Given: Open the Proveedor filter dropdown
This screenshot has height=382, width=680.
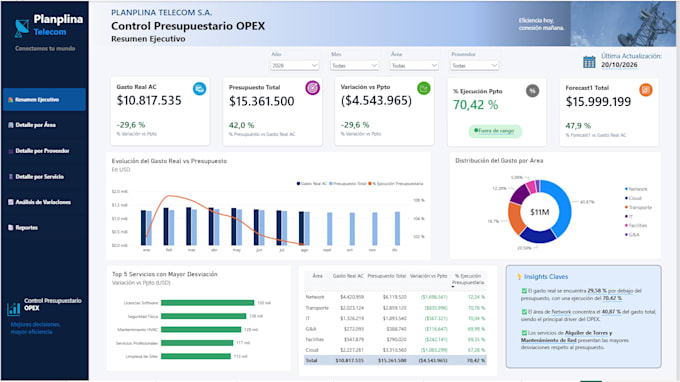Looking at the screenshot, I should [474, 65].
